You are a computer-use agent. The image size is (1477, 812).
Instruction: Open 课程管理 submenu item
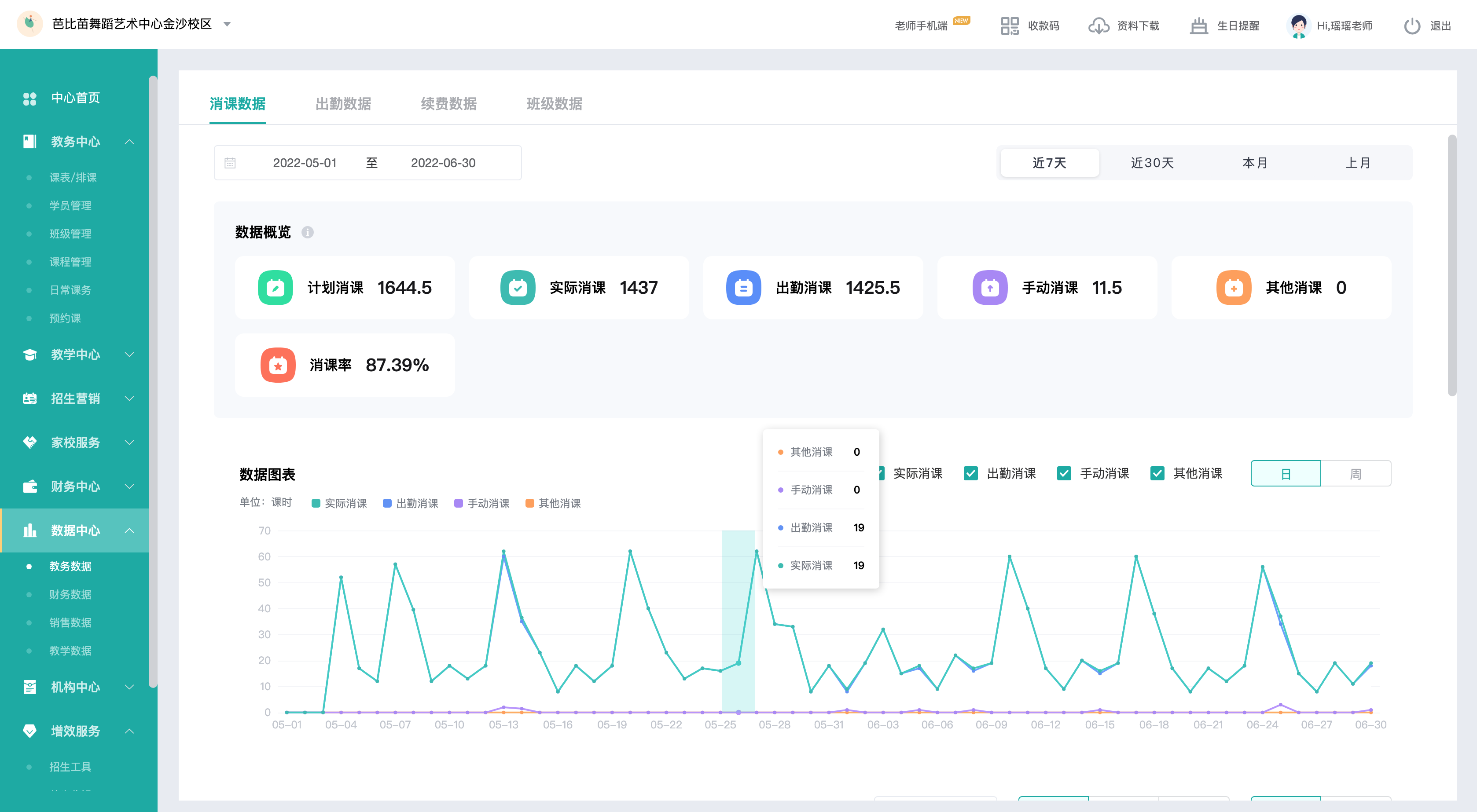[x=70, y=262]
